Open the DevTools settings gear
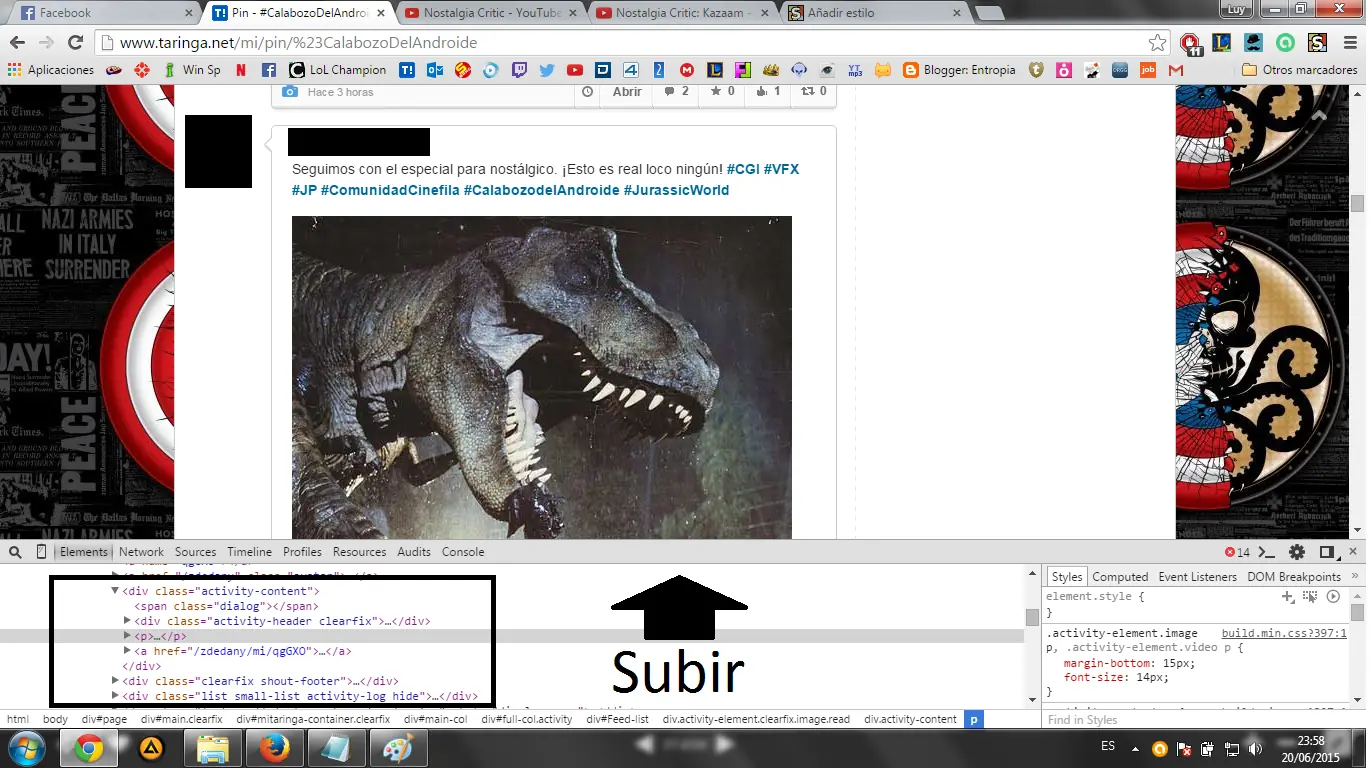Screen dimensions: 1370x768 point(1297,552)
